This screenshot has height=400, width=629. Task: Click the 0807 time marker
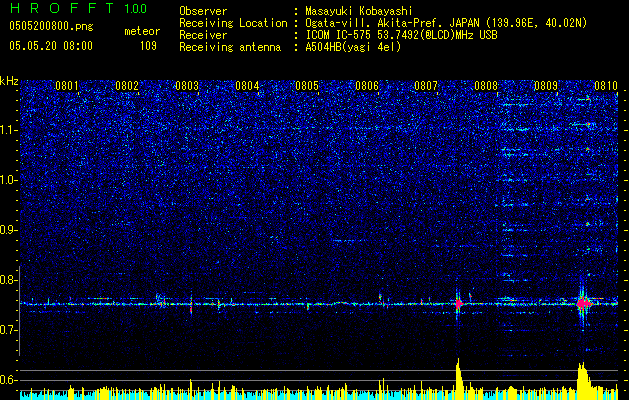coord(426,86)
